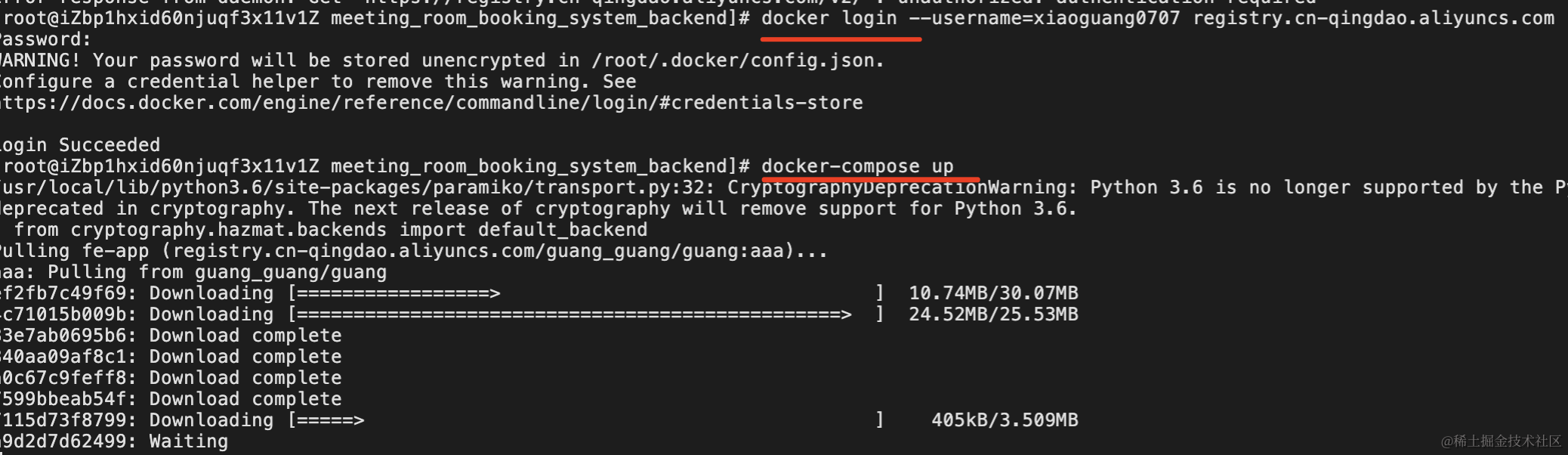This screenshot has width=1568, height=455.
Task: Click the 24.52MB/25.53MB download size
Action: tap(993, 314)
